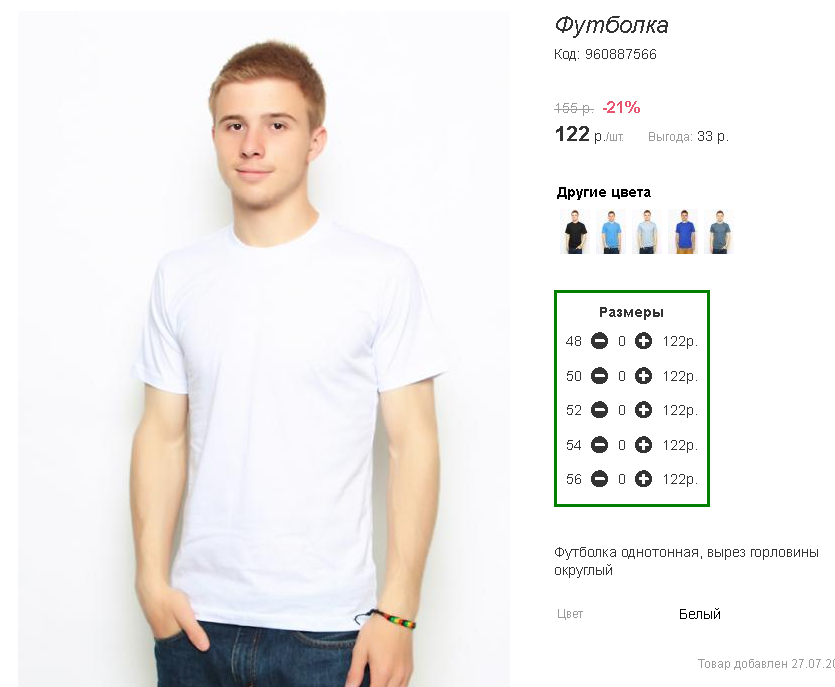Click the Футболка product title
Screen dimensions: 835x687
click(x=611, y=25)
